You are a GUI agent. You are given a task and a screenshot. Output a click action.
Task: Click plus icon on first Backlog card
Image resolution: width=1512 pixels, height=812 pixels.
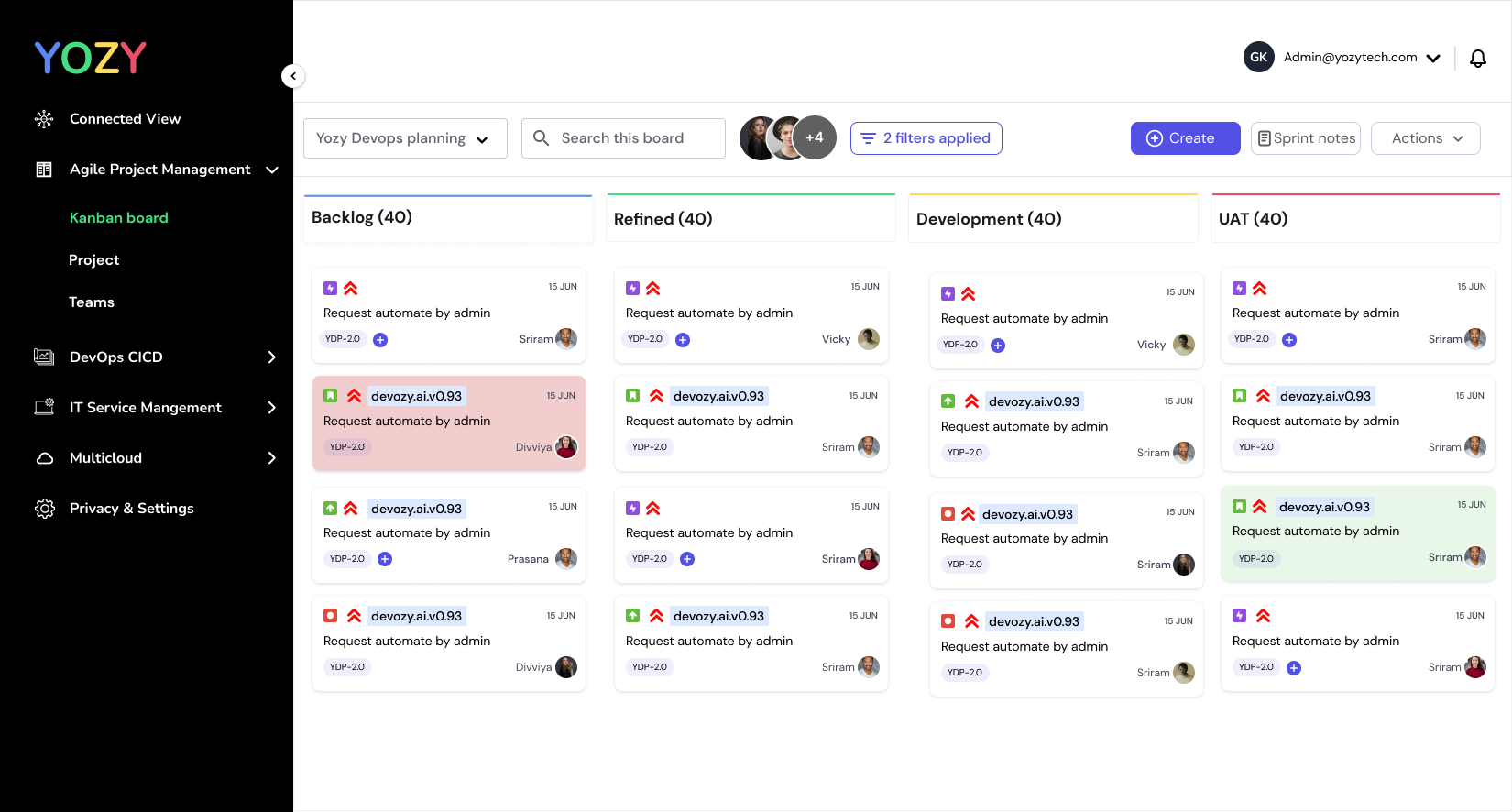pos(380,340)
